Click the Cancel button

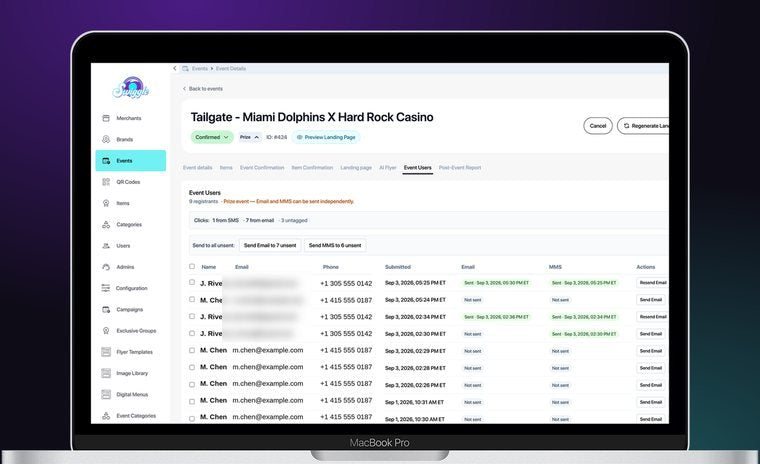pyautogui.click(x=598, y=126)
